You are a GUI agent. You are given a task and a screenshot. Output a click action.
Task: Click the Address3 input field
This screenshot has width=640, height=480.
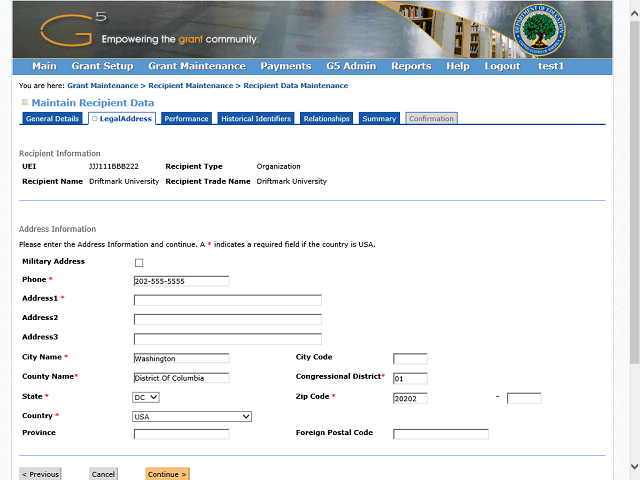tap(228, 339)
